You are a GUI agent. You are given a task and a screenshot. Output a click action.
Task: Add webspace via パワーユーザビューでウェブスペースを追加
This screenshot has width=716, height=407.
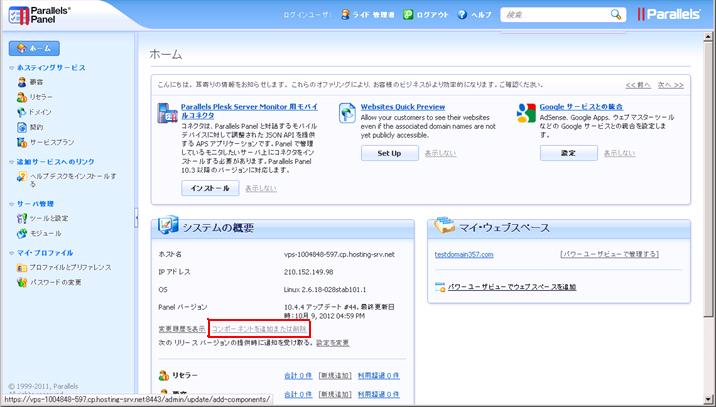pyautogui.click(x=512, y=287)
